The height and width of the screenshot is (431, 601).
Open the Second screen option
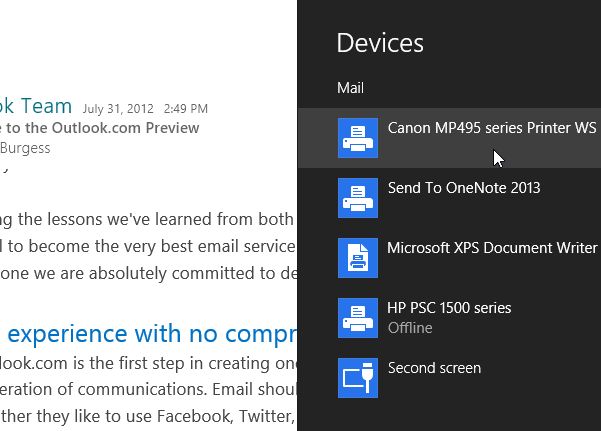tap(434, 368)
